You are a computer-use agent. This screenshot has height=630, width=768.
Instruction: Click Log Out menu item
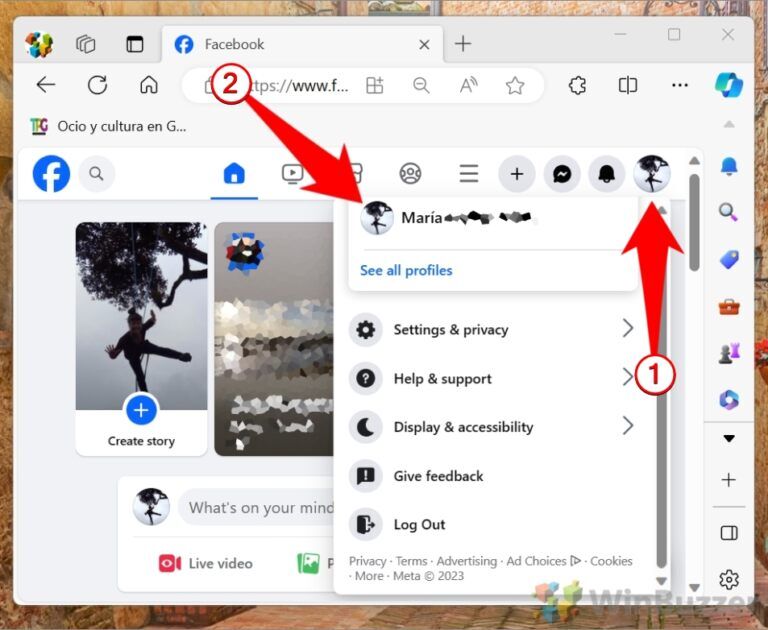click(x=492, y=524)
